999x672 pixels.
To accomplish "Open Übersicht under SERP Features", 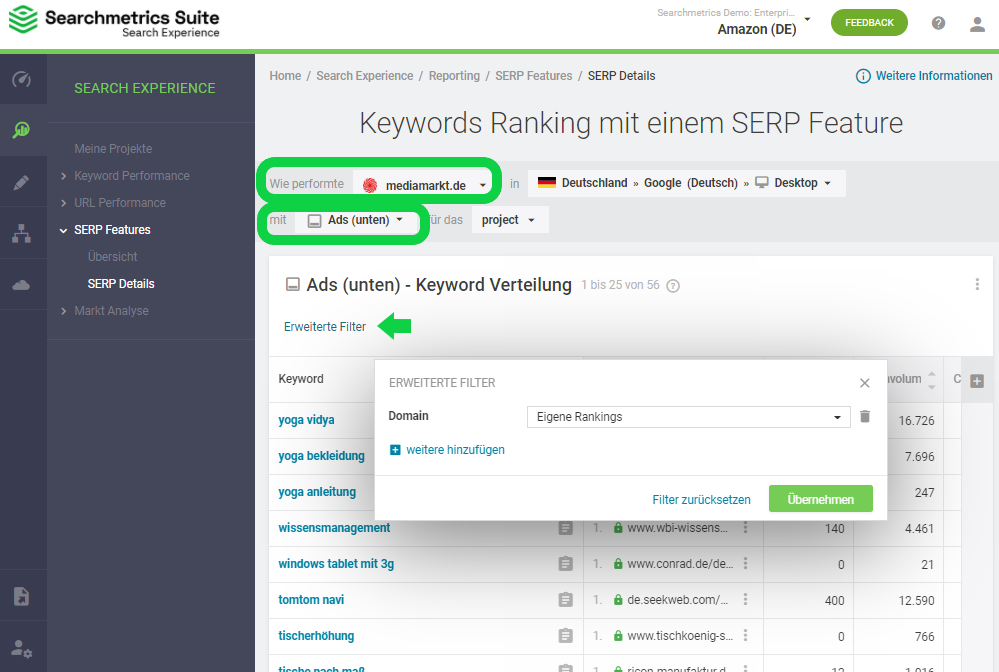I will pyautogui.click(x=112, y=257).
